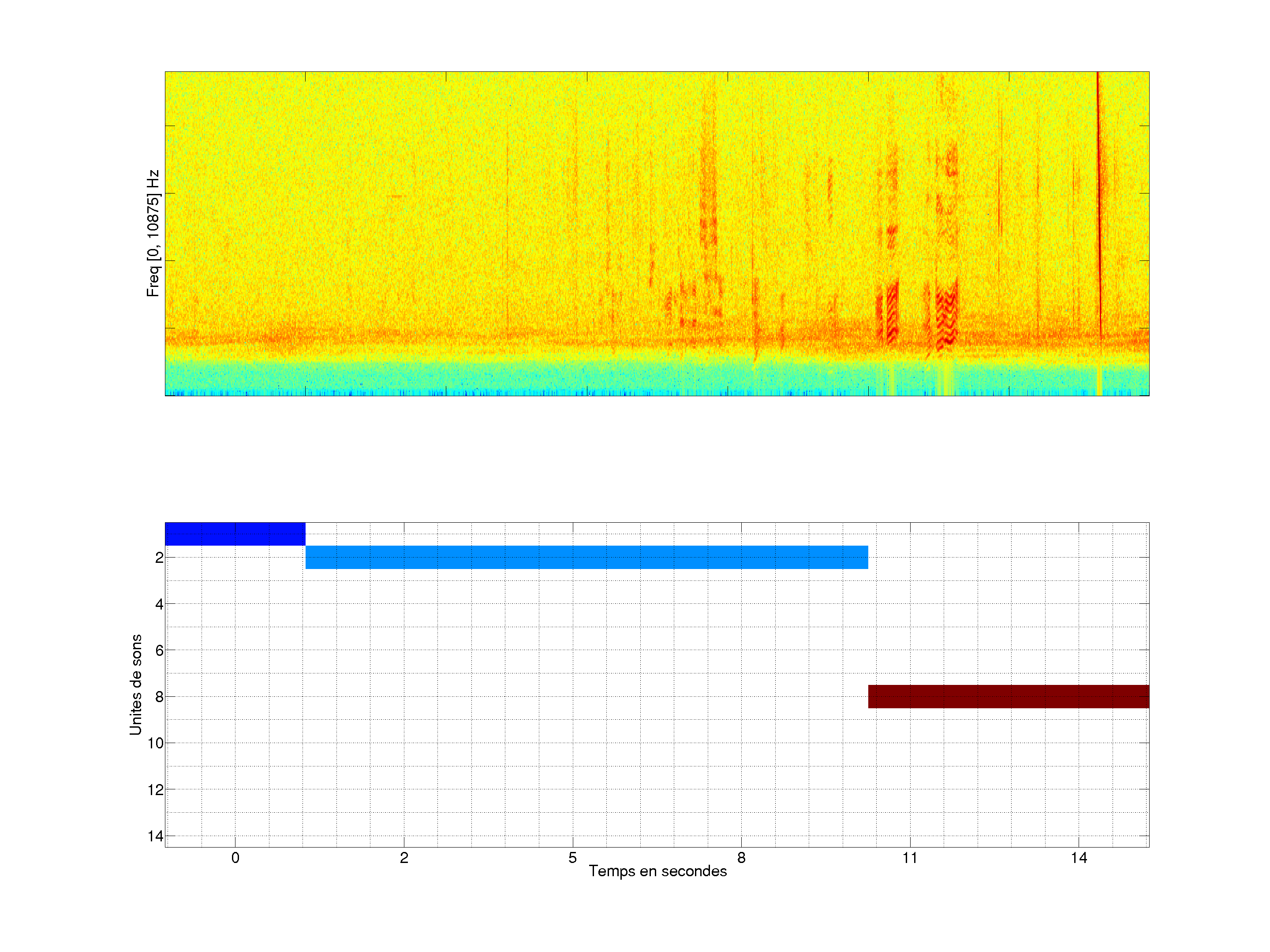Click x-axis tick label 5
Screen dimensions: 1270x952
572,858
